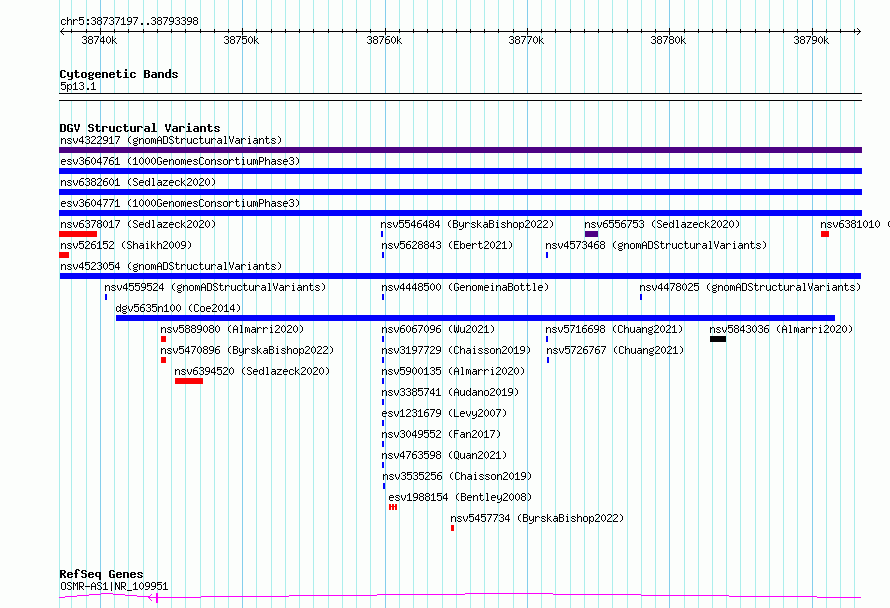Click the ruler's right scroll arrow

(x=858, y=31)
